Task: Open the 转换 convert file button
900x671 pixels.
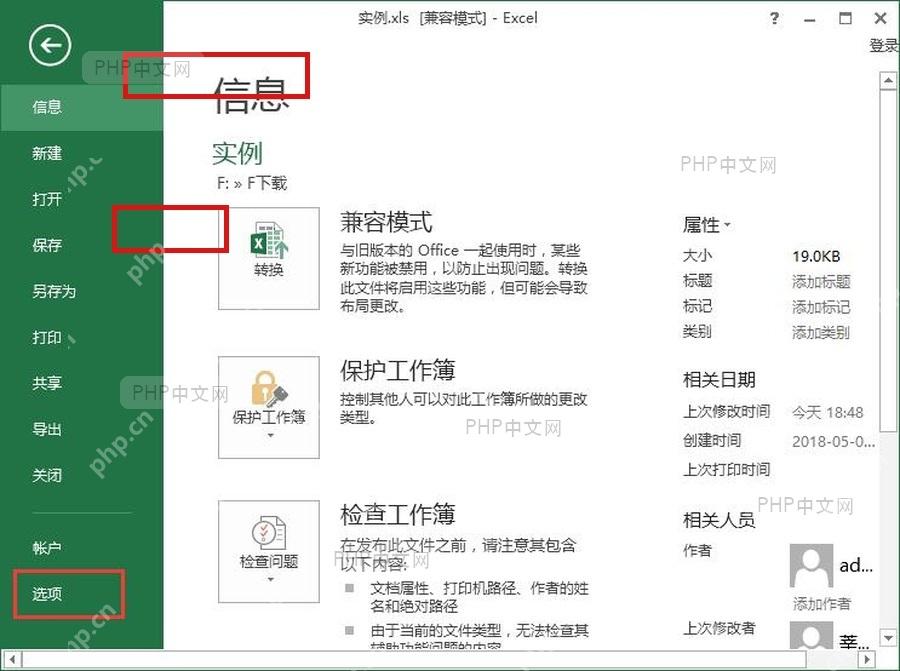Action: (x=269, y=258)
